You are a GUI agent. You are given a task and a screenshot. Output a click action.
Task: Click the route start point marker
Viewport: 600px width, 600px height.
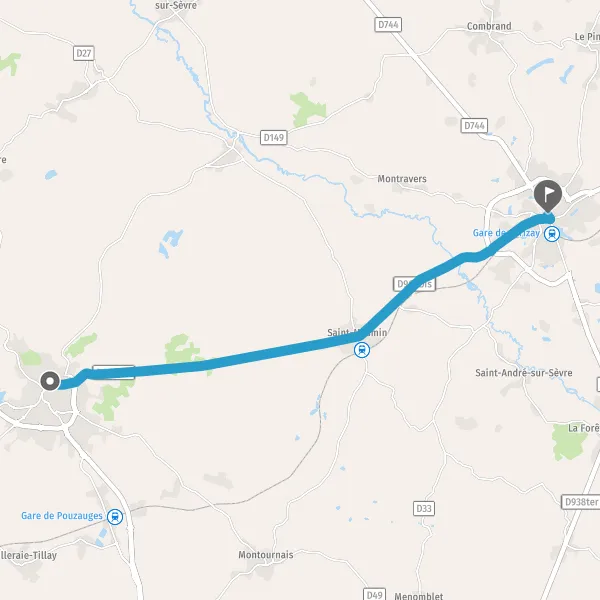50,381
